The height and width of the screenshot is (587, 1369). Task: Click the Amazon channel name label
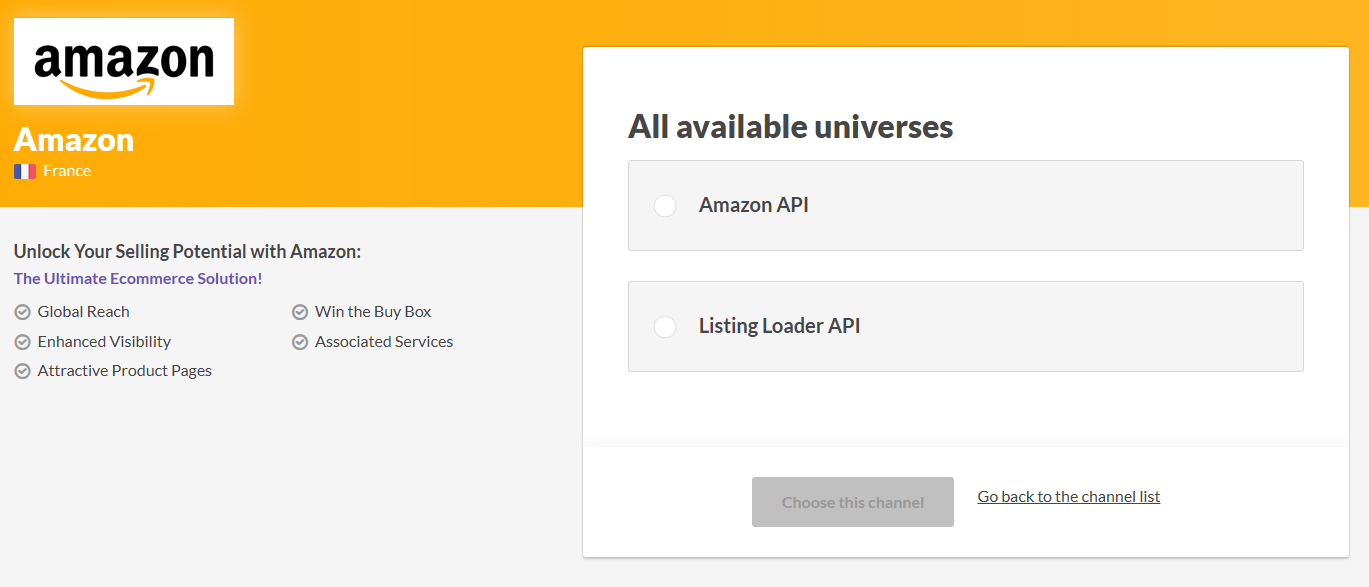pos(73,140)
